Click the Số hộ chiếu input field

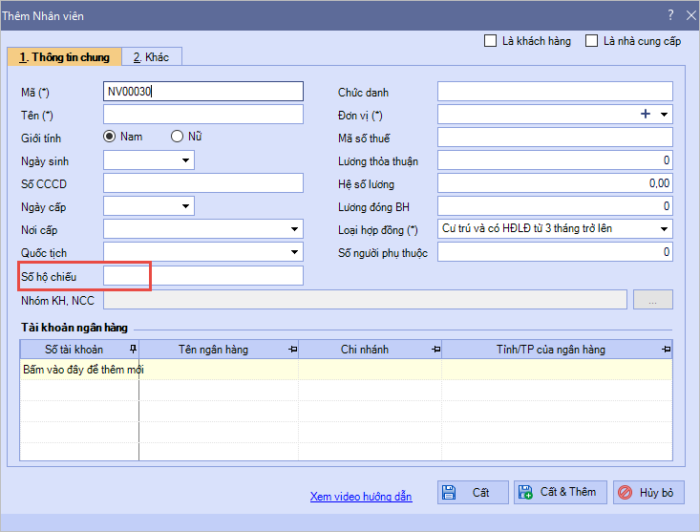[202, 276]
